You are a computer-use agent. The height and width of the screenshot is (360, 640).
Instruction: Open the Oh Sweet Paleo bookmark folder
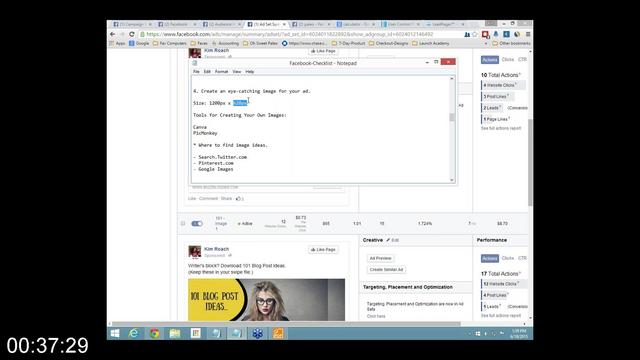(260, 43)
